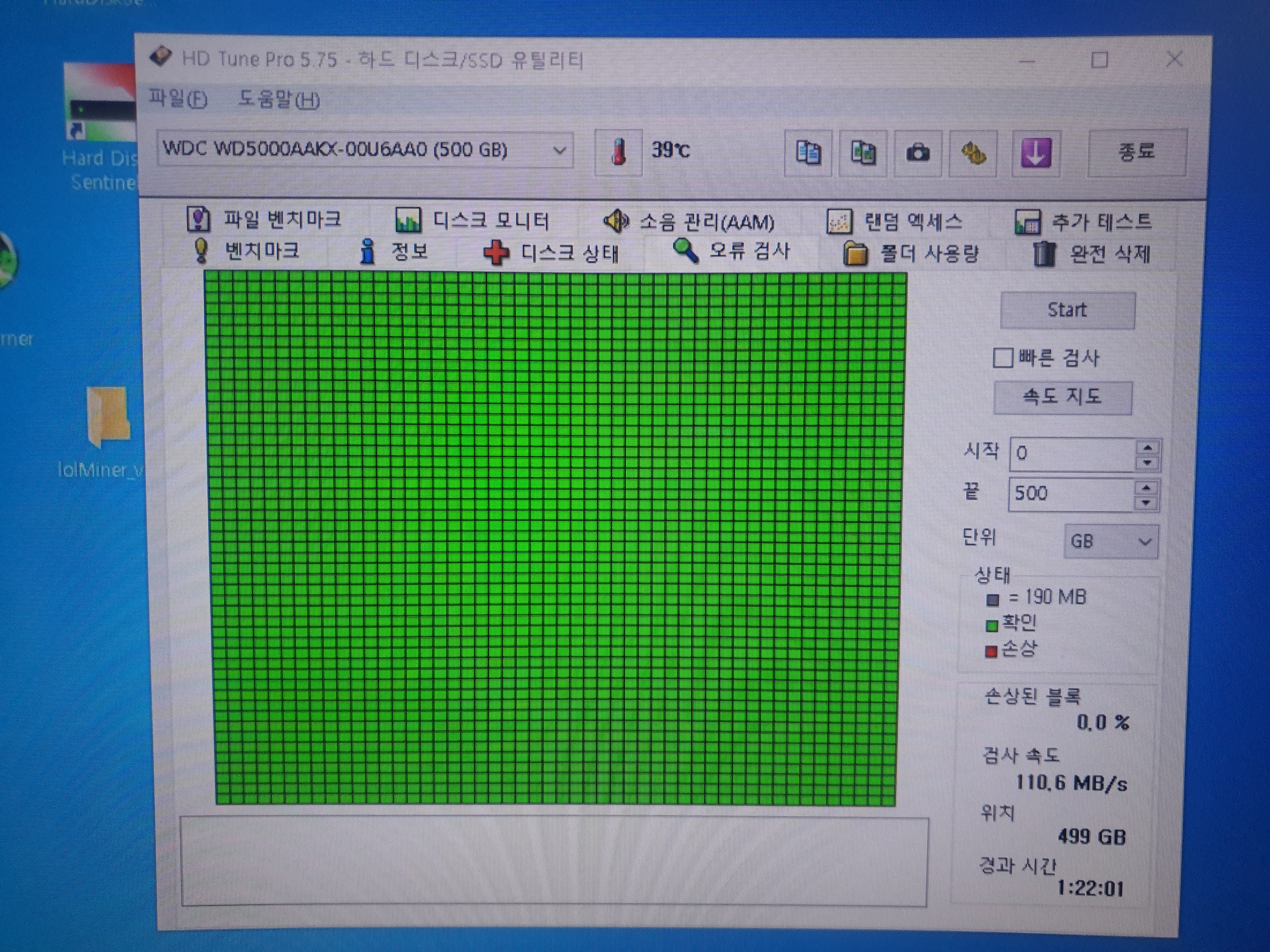Click the empty log box below the grid

tap(554, 863)
